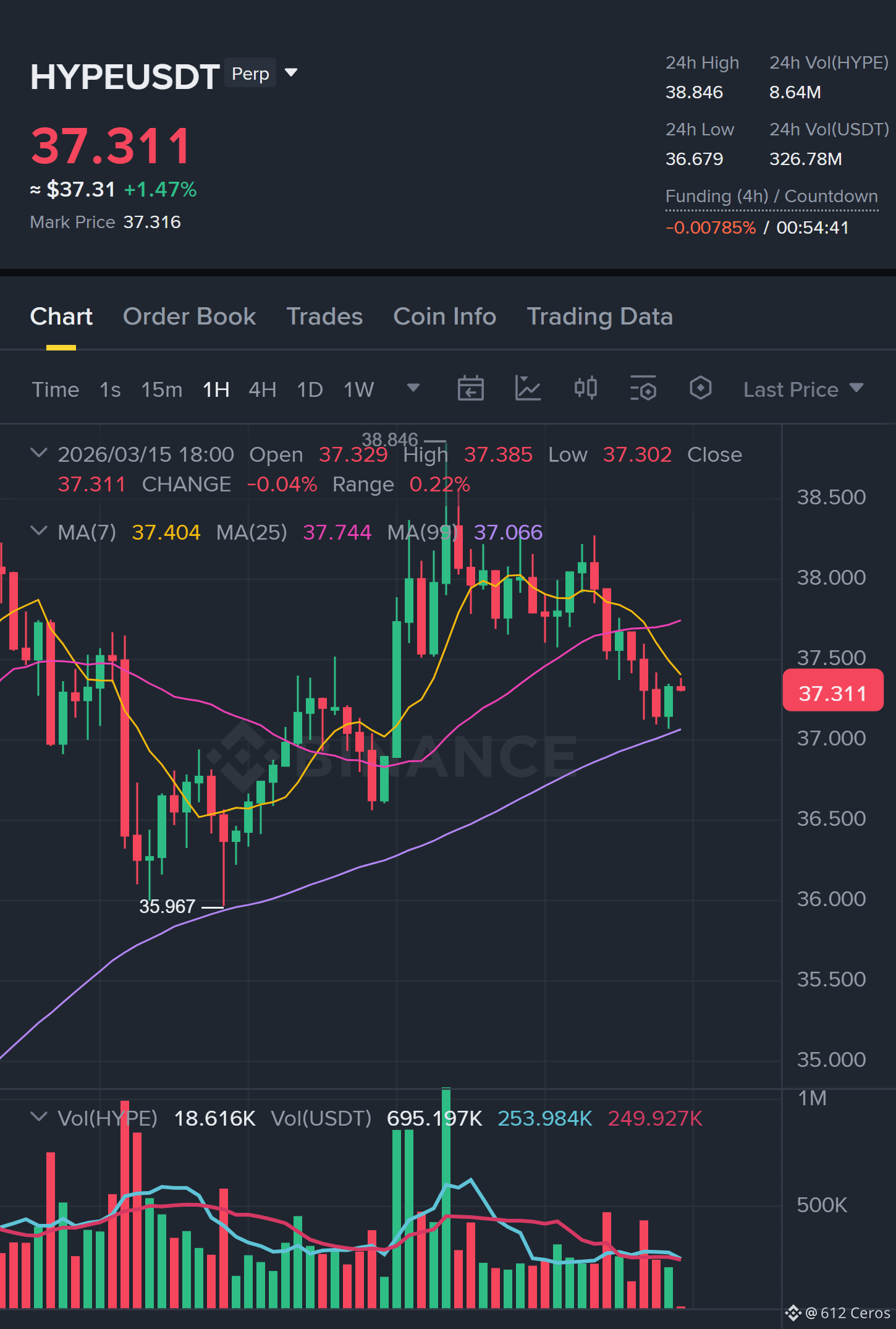Image resolution: width=896 pixels, height=1329 pixels.
Task: Expand more timeframes dropdown arrow
Action: (x=413, y=388)
